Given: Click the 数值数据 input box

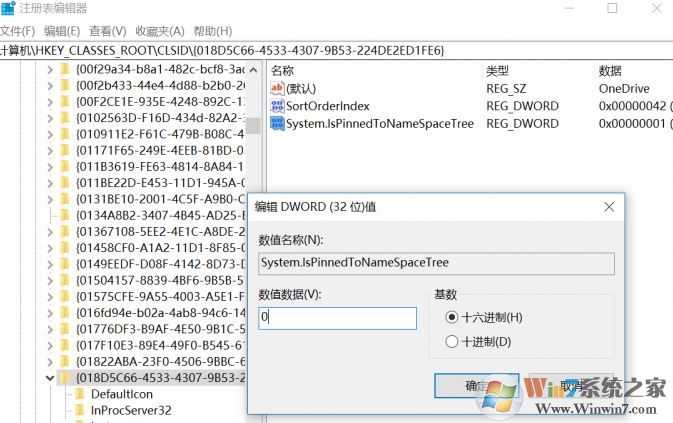Looking at the screenshot, I should (x=337, y=318).
